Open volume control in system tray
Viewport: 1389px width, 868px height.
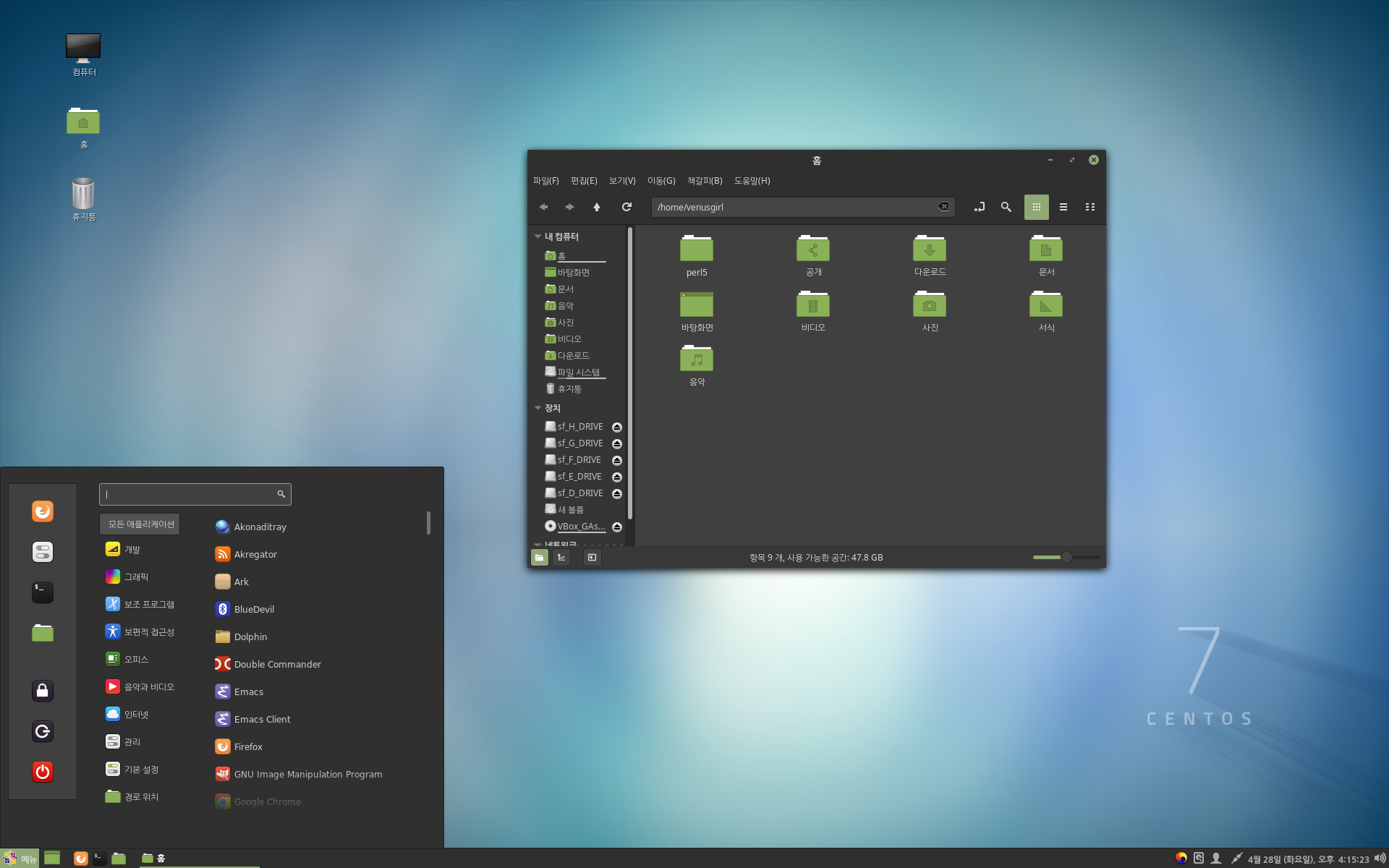[1380, 859]
